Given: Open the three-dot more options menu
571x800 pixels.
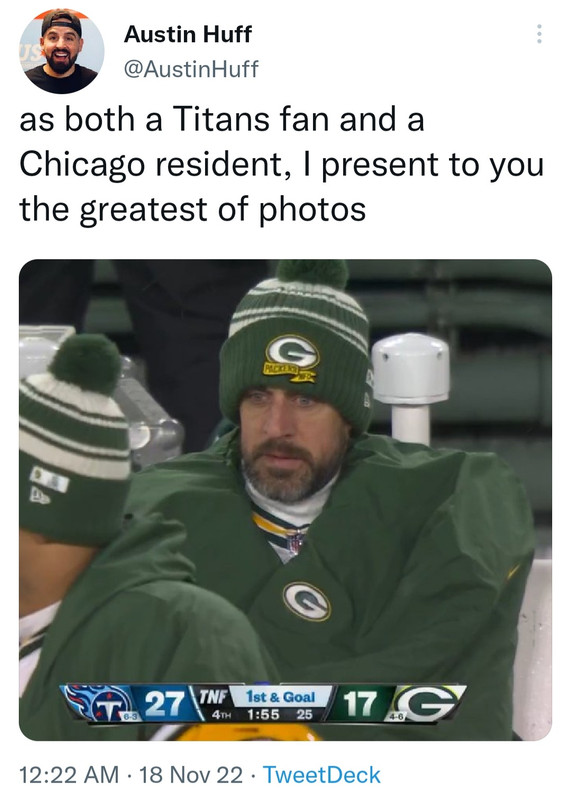Looking at the screenshot, I should (539, 34).
